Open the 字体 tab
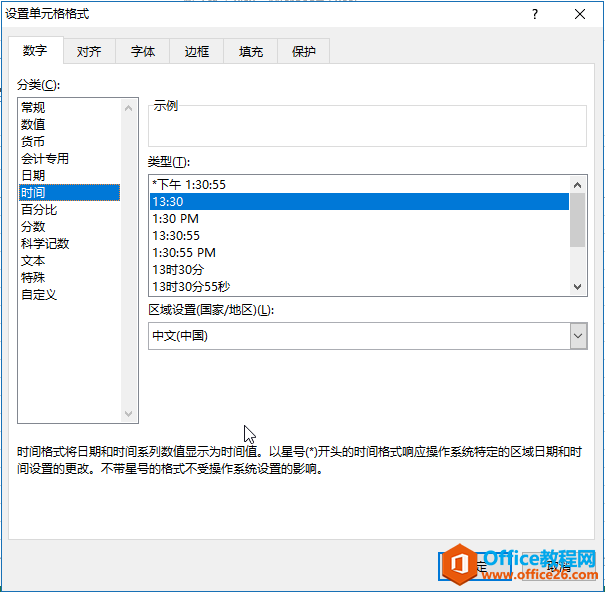This screenshot has width=605, height=592. 143,51
